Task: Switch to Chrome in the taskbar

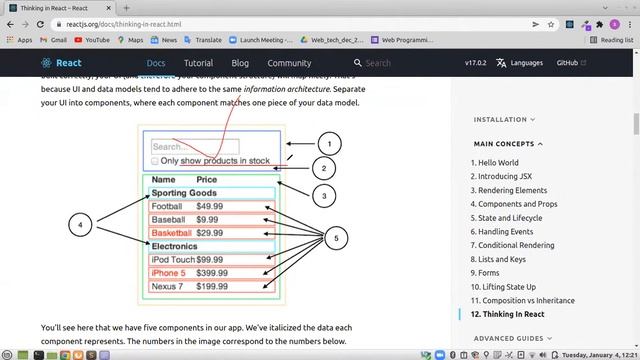Action: point(64,355)
